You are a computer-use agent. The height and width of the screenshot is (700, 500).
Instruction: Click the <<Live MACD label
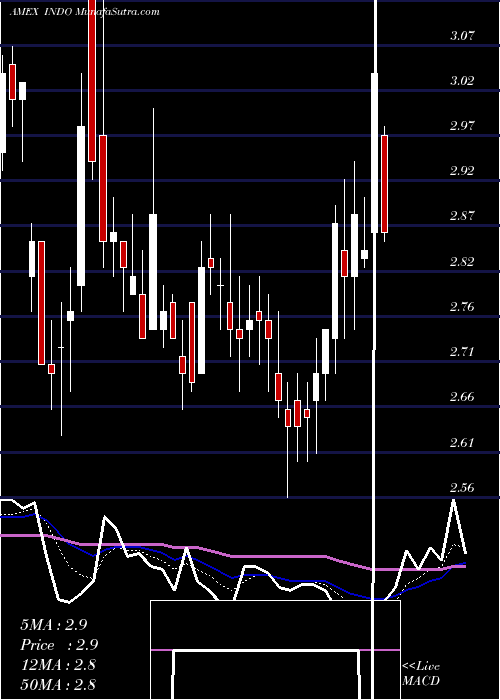pos(421,674)
